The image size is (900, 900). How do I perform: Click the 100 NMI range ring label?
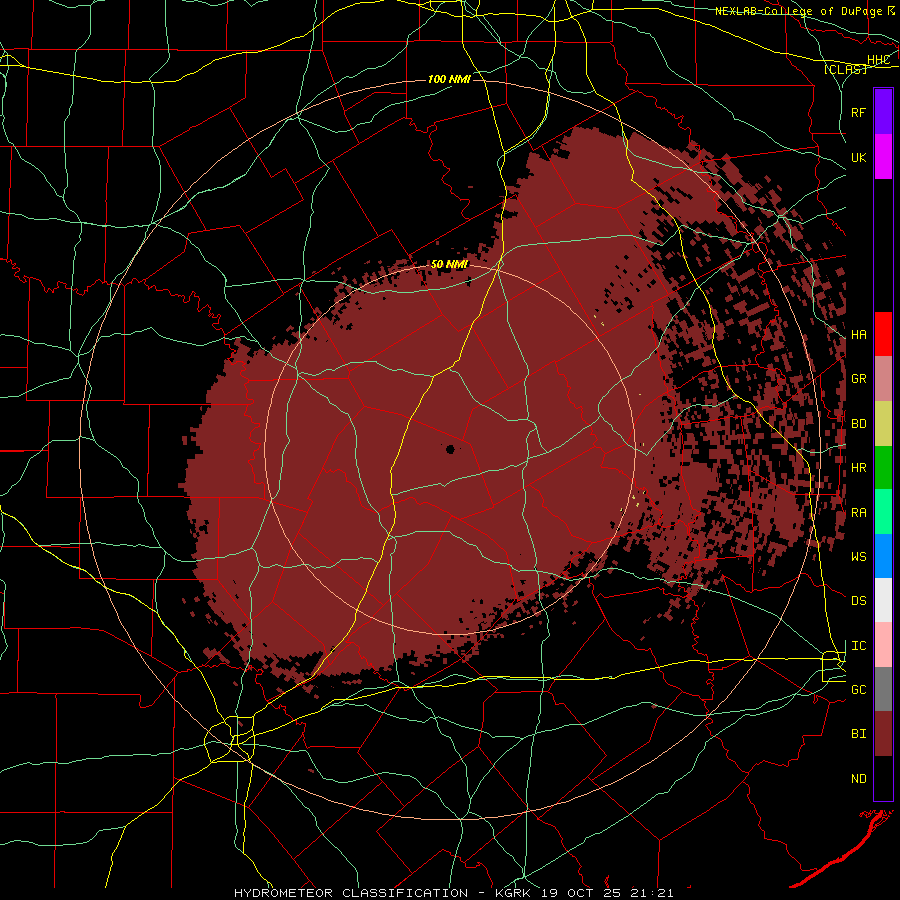(x=449, y=79)
